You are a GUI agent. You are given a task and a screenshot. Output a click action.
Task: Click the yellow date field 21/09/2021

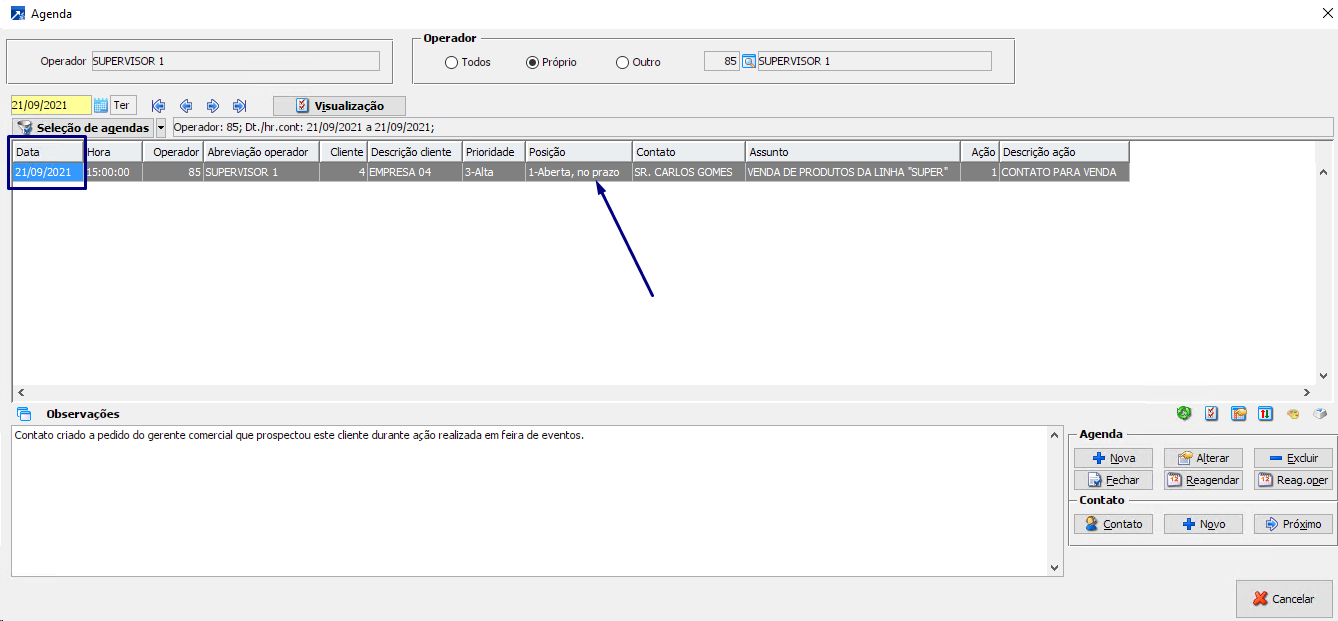tap(51, 105)
